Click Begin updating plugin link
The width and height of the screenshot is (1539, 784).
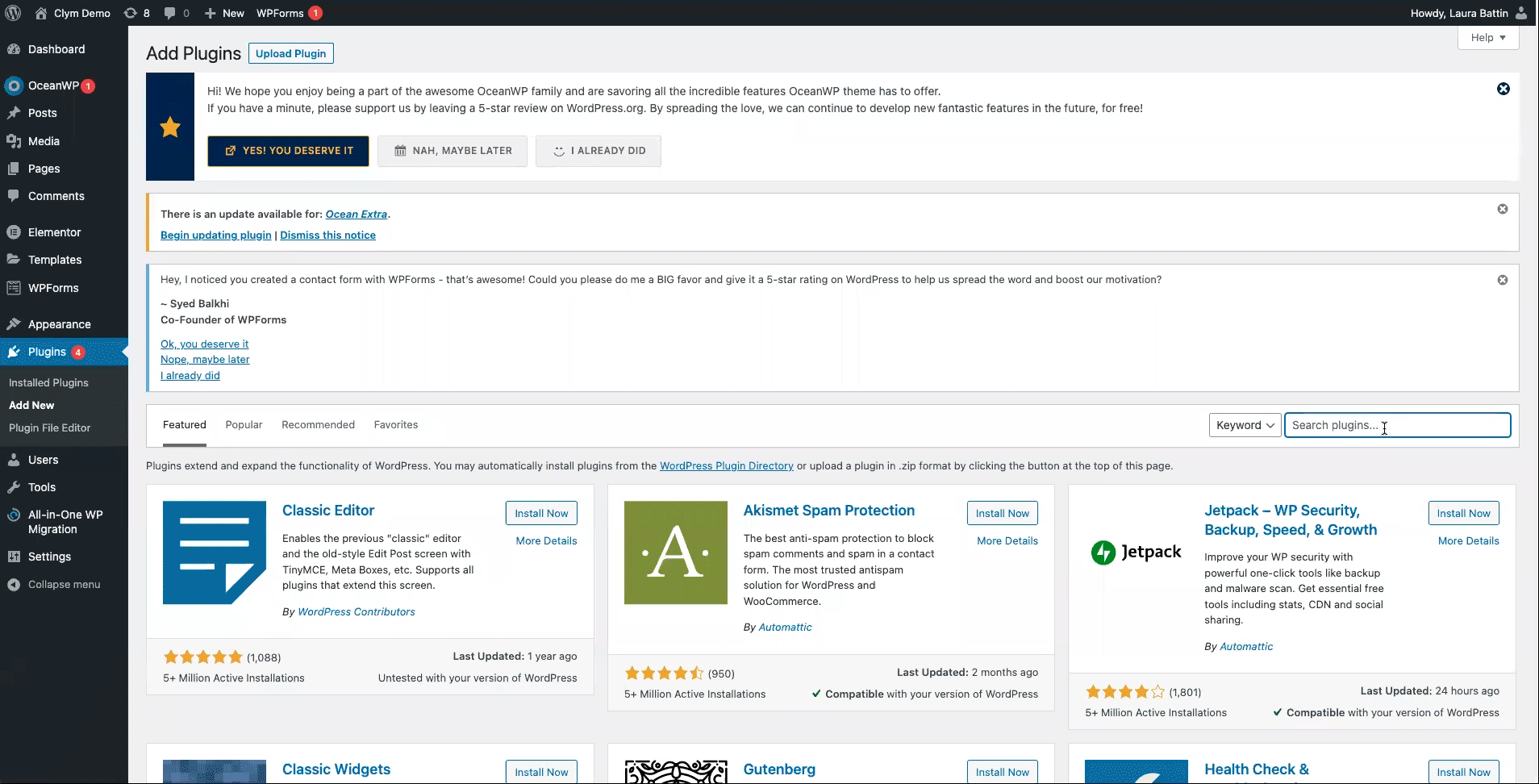tap(215, 235)
